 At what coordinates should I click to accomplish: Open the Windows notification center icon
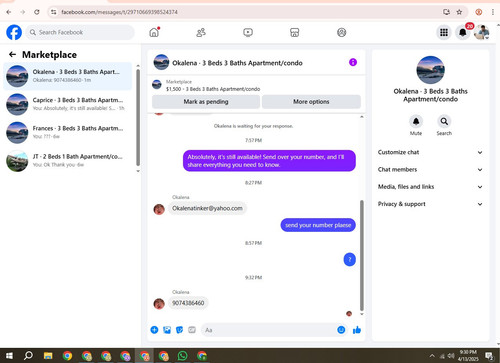[489, 356]
